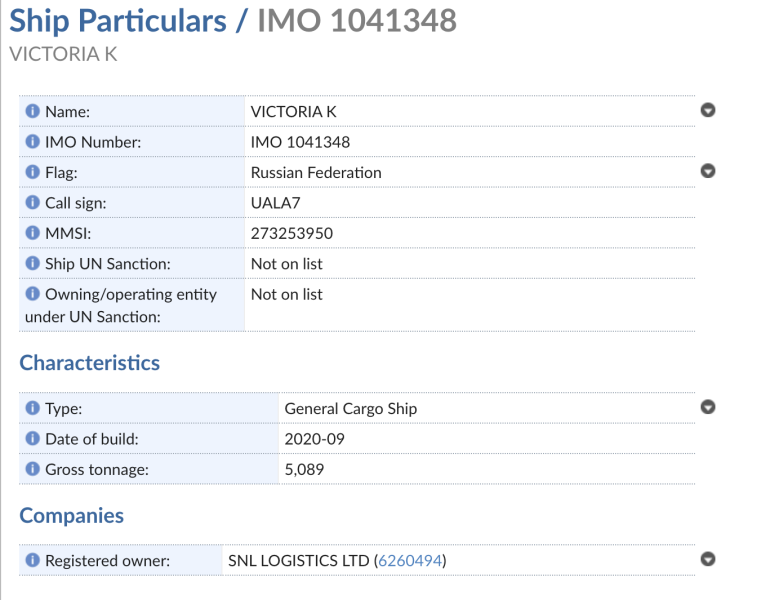Screen dimensions: 770x600
Task: Click the info icon beside Name
Action: tap(33, 111)
